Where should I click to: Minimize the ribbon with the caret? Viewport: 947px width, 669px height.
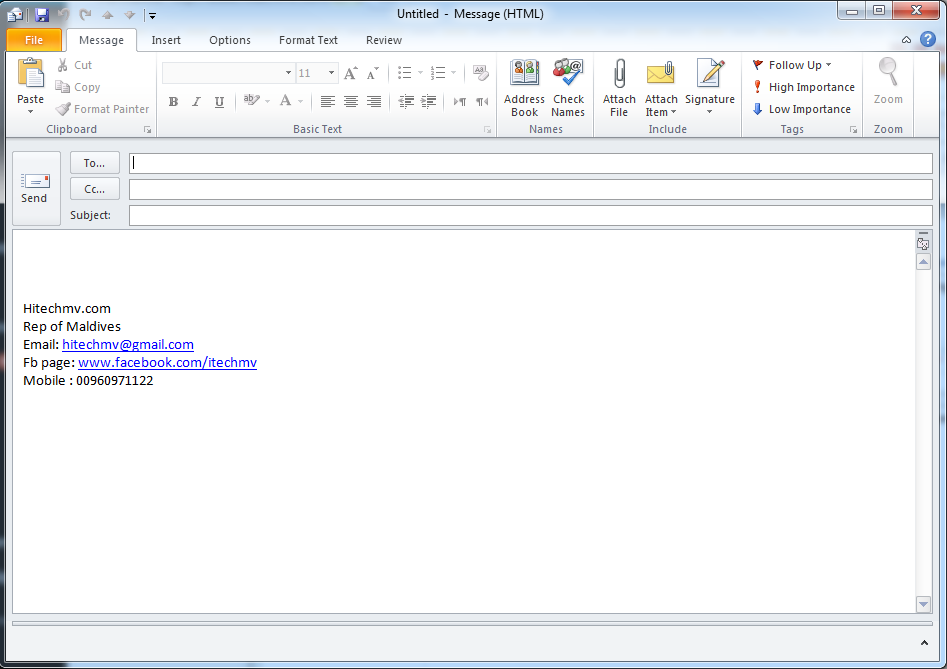click(907, 40)
